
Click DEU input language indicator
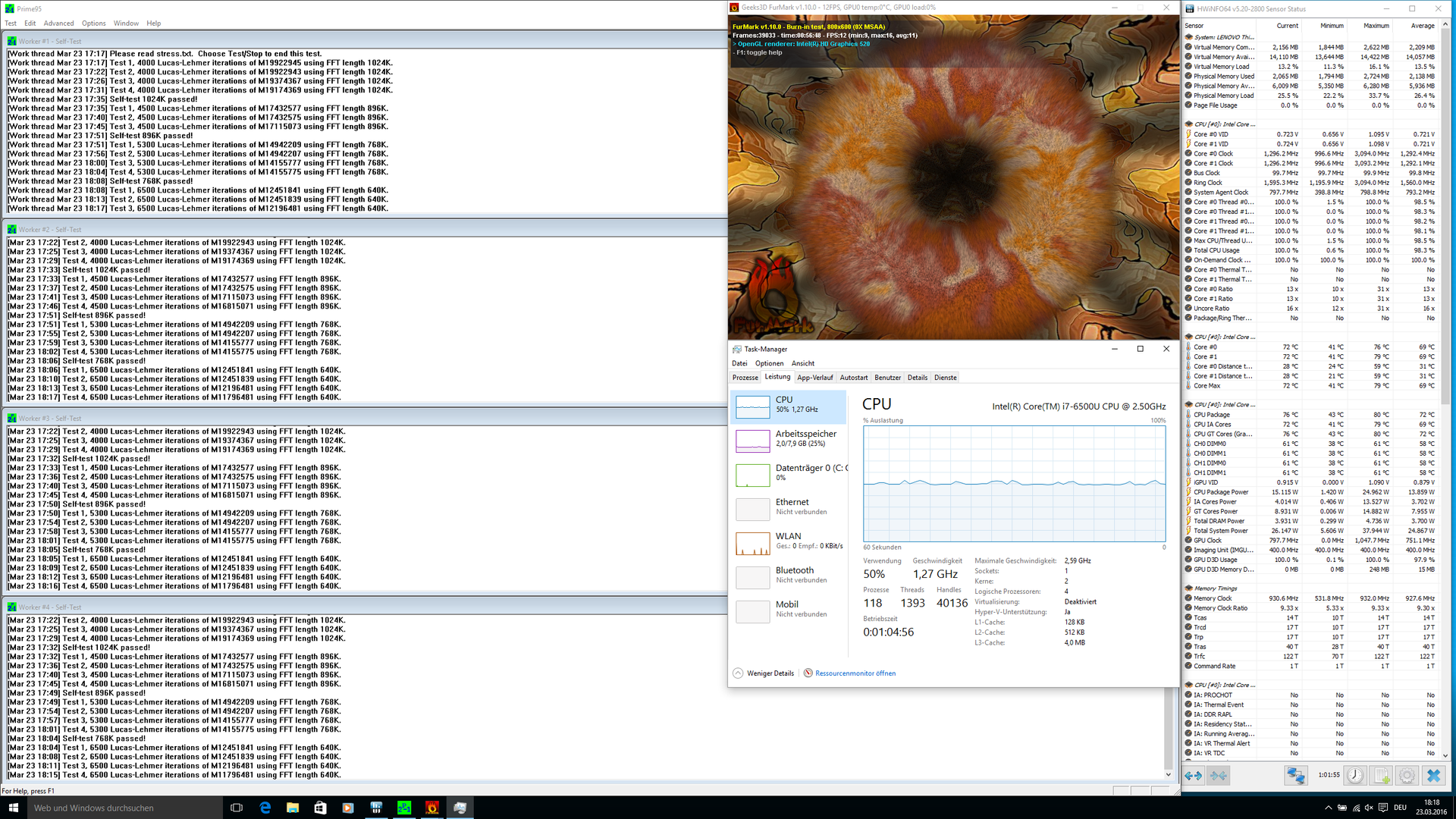pyautogui.click(x=1401, y=808)
